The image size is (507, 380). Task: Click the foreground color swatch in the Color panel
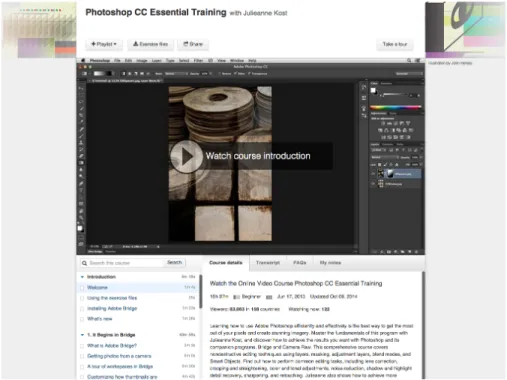pos(373,90)
